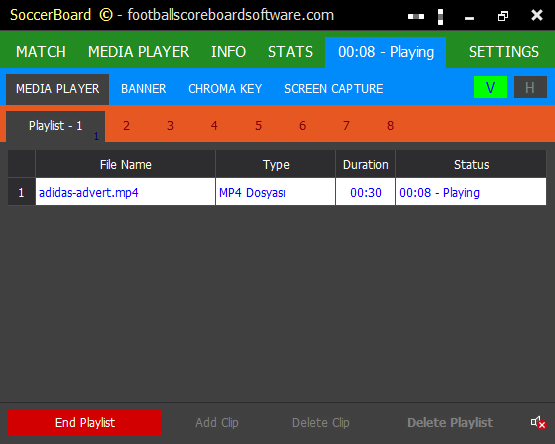Image resolution: width=555 pixels, height=444 pixels.
Task: Minimize the SoccerBoard window
Action: 469,18
